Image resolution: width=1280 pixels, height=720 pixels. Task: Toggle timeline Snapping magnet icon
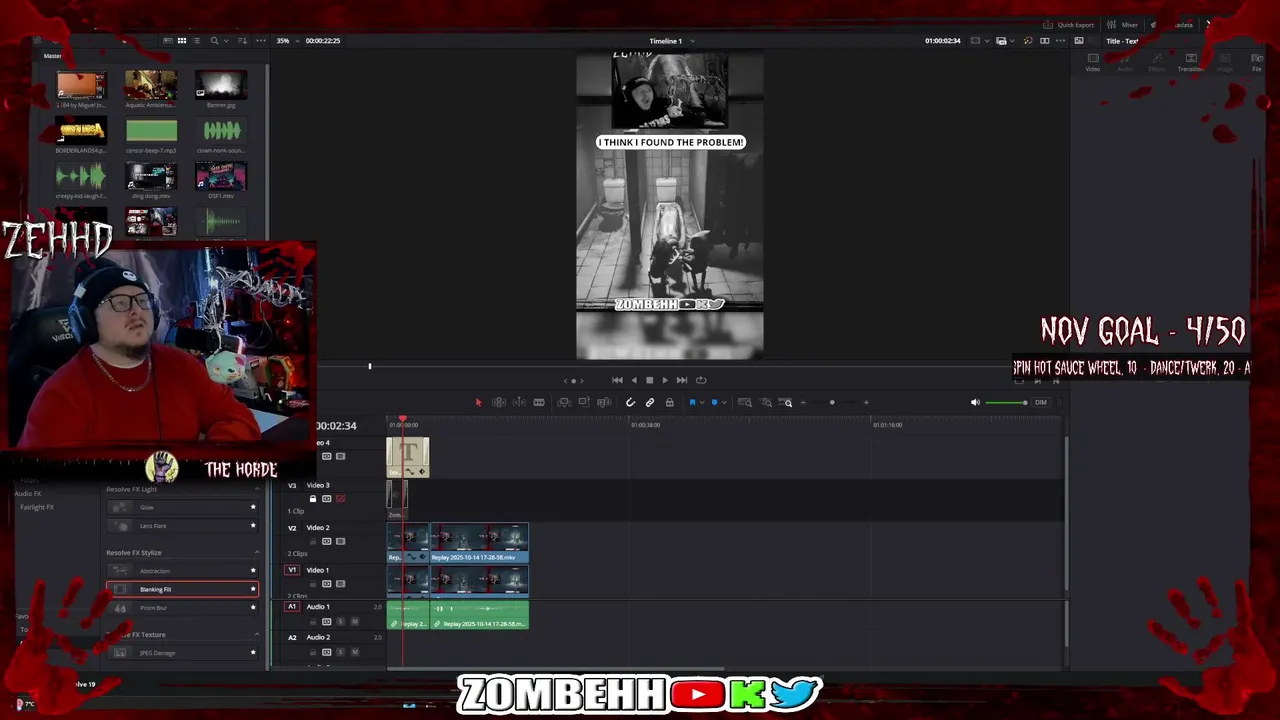click(630, 402)
